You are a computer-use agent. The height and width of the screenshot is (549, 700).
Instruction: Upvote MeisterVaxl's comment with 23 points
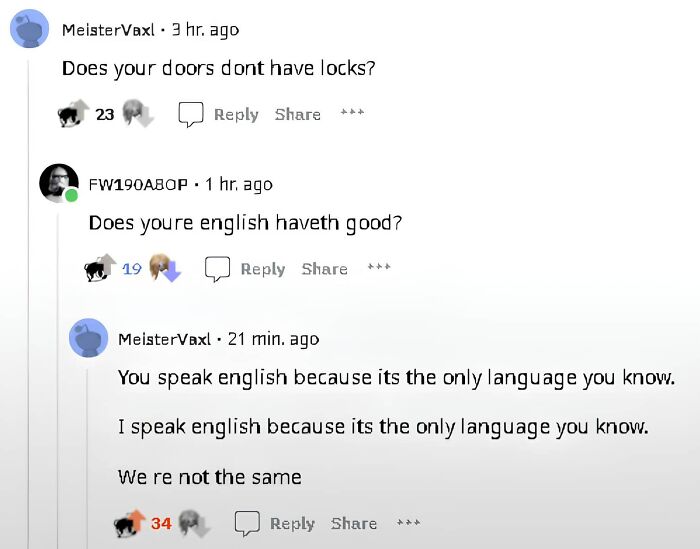coord(73,113)
